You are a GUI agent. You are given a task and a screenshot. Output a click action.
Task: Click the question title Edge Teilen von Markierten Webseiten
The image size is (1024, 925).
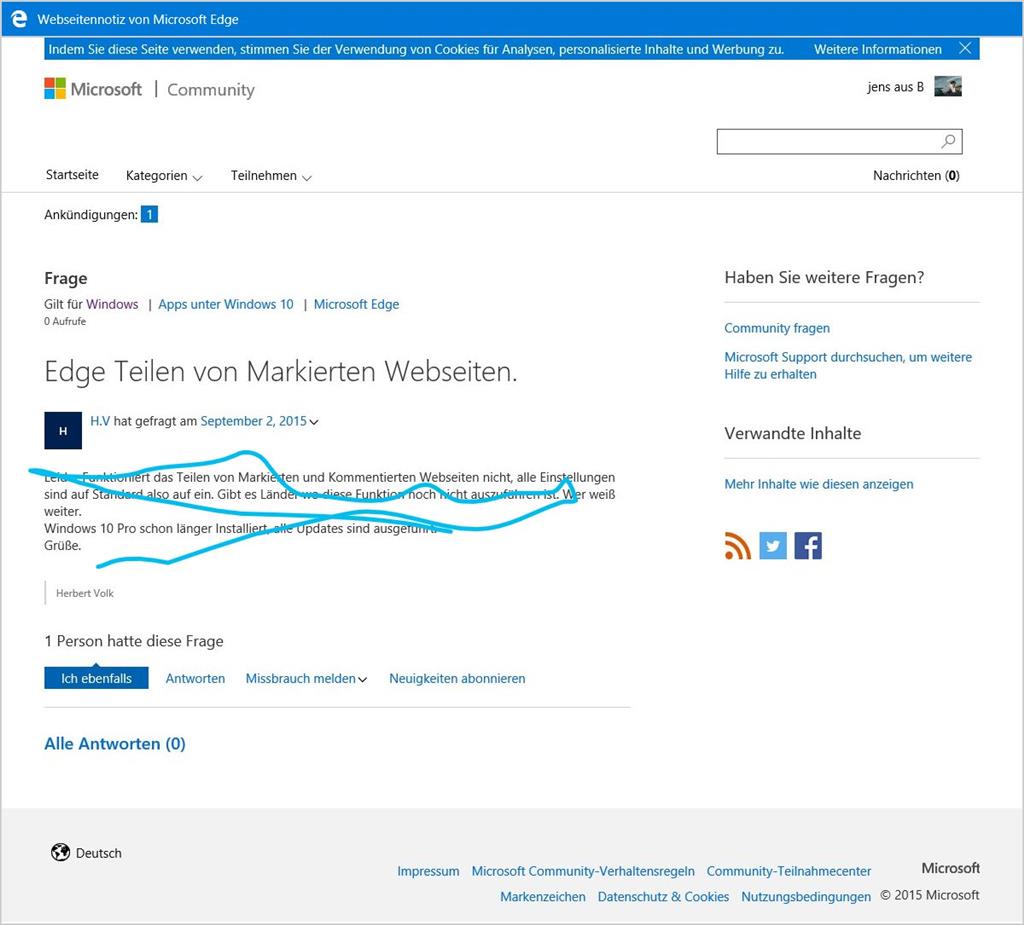pos(281,371)
